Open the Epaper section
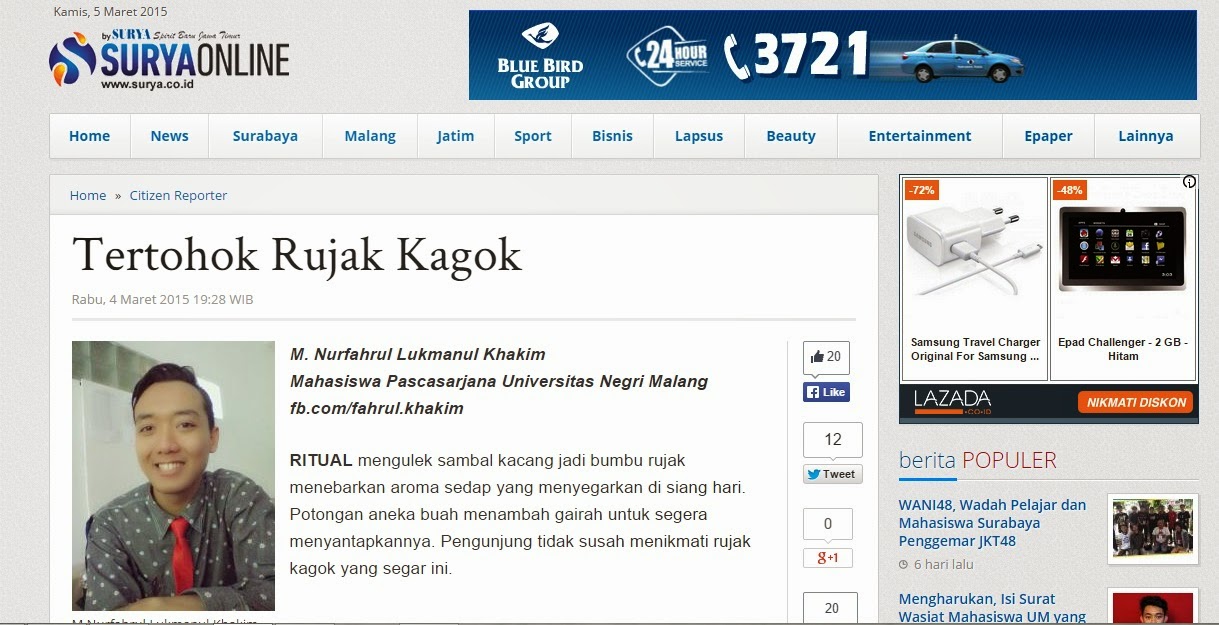This screenshot has height=625, width=1219. [x=1048, y=136]
